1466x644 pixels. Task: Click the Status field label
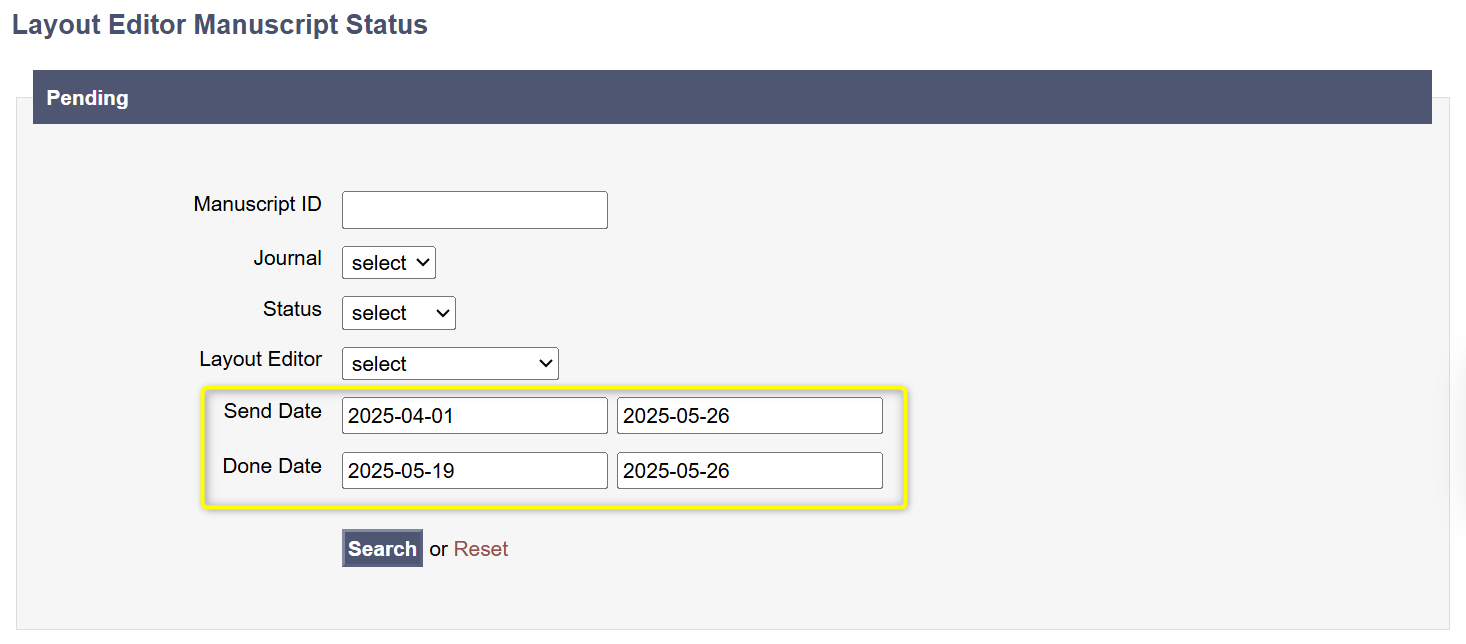(292, 309)
